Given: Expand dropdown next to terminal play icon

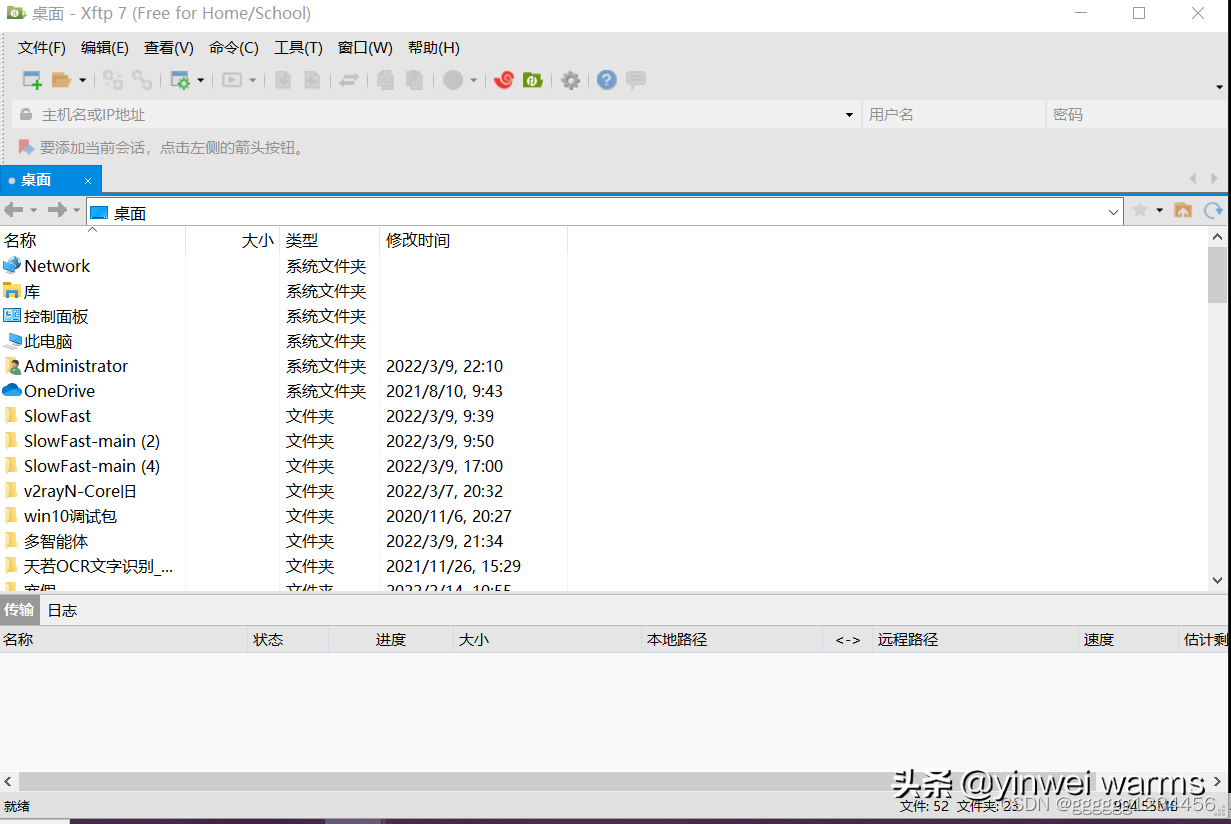Looking at the screenshot, I should [x=252, y=80].
